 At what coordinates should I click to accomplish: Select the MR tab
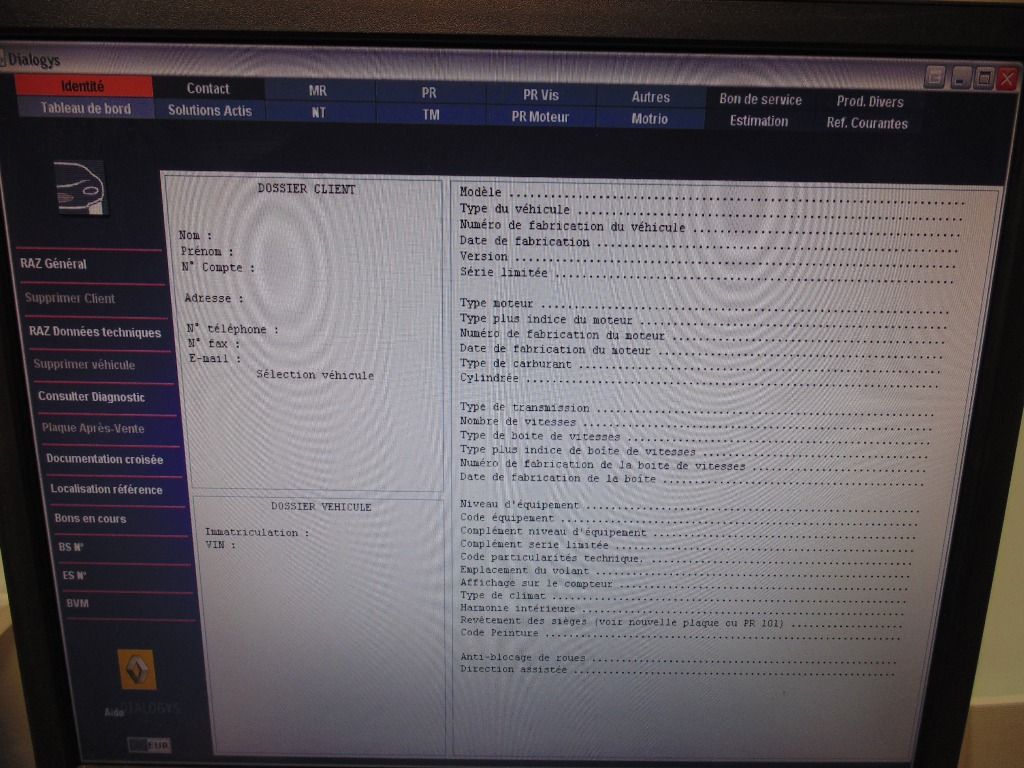pyautogui.click(x=318, y=91)
